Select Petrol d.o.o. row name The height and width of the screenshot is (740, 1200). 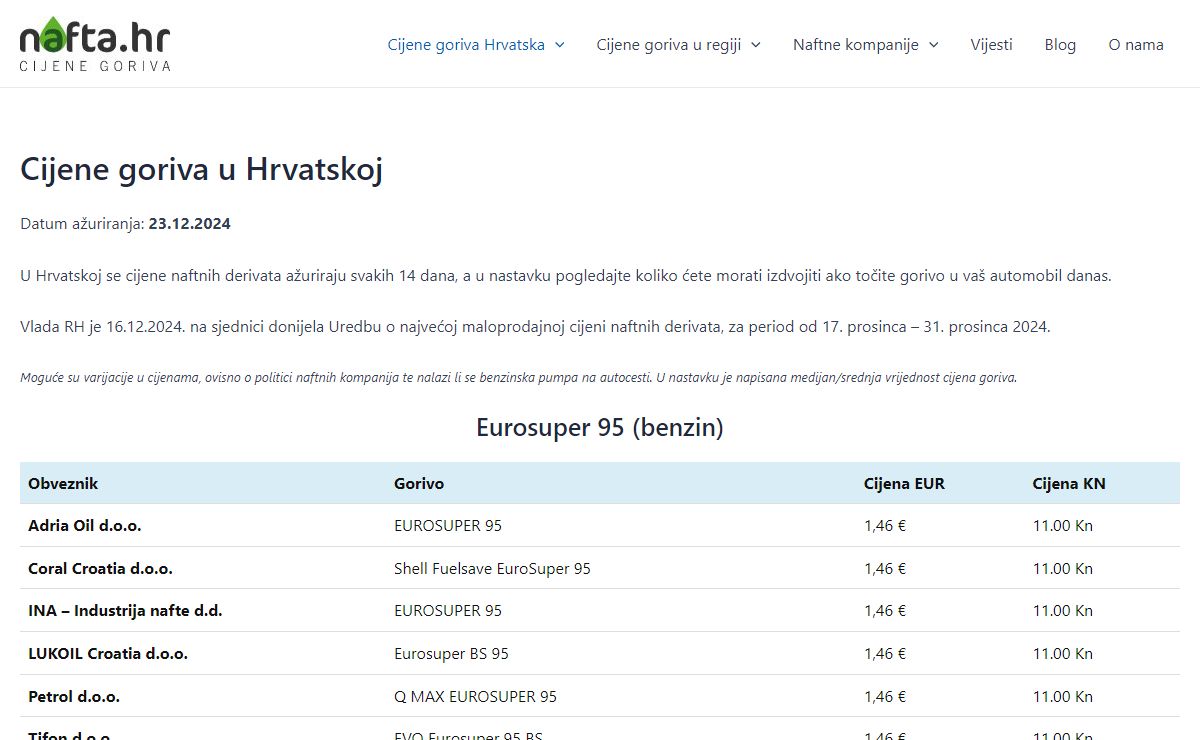74,697
